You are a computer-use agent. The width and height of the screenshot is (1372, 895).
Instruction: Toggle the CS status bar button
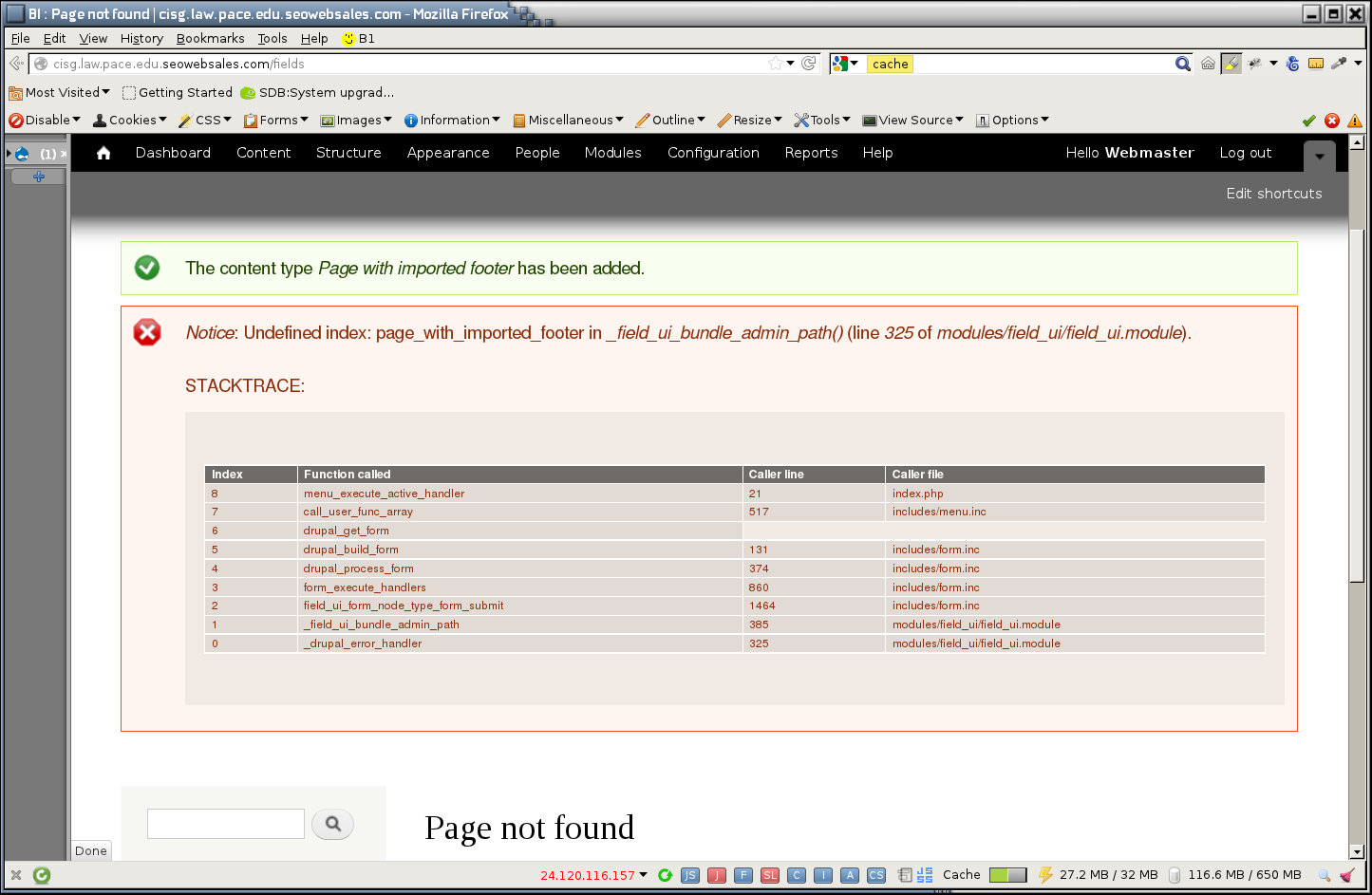[x=876, y=875]
